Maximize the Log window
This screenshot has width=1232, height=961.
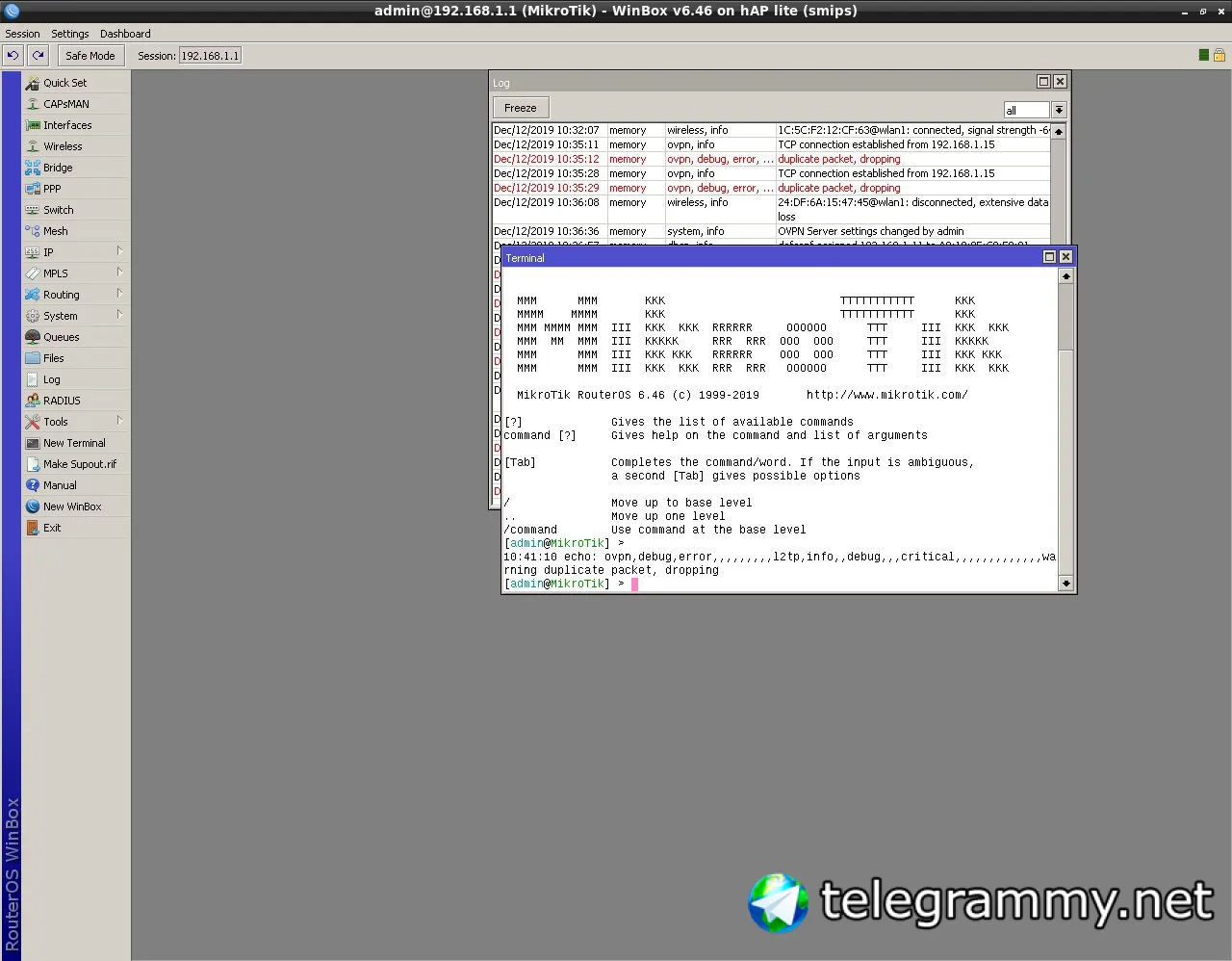pos(1043,82)
